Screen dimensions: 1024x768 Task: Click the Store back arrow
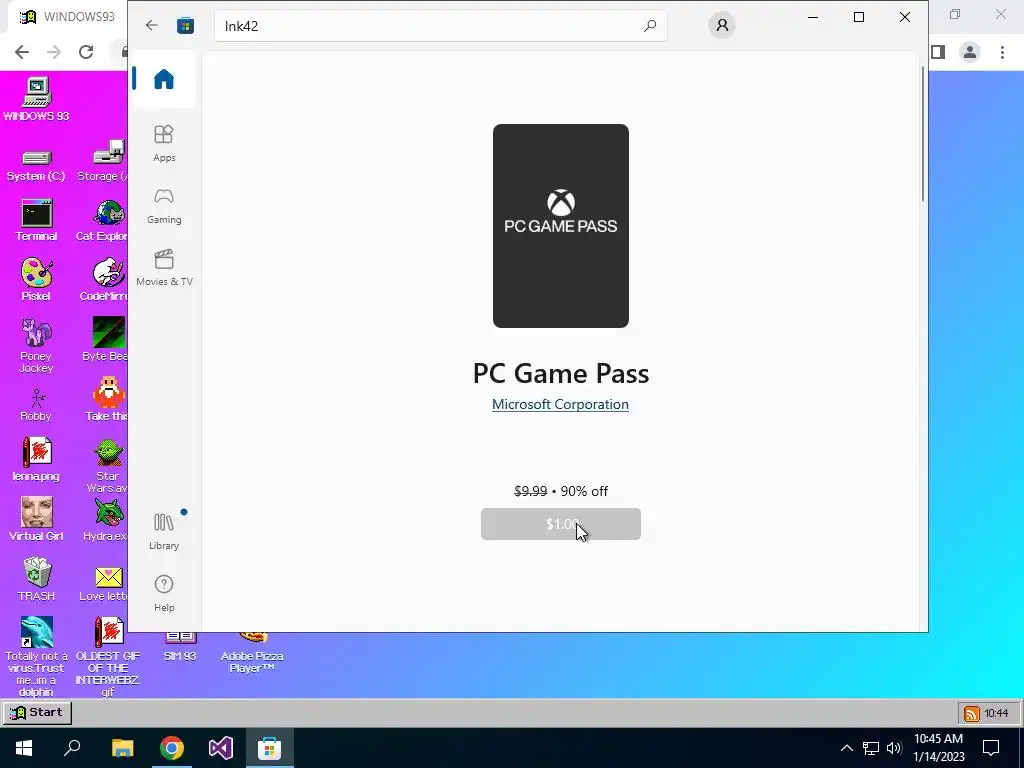click(152, 25)
